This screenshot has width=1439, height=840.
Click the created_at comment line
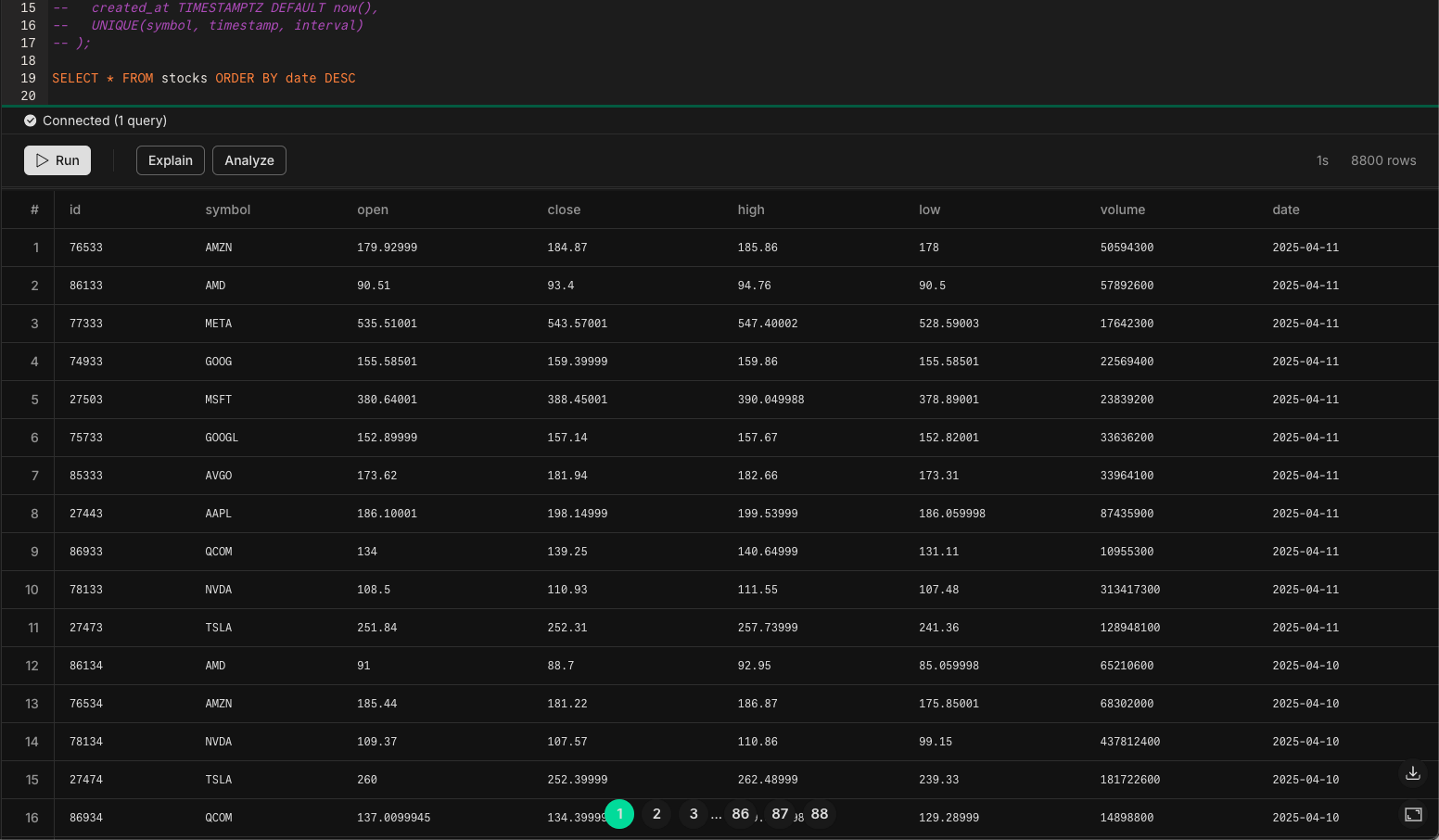pyautogui.click(x=215, y=7)
